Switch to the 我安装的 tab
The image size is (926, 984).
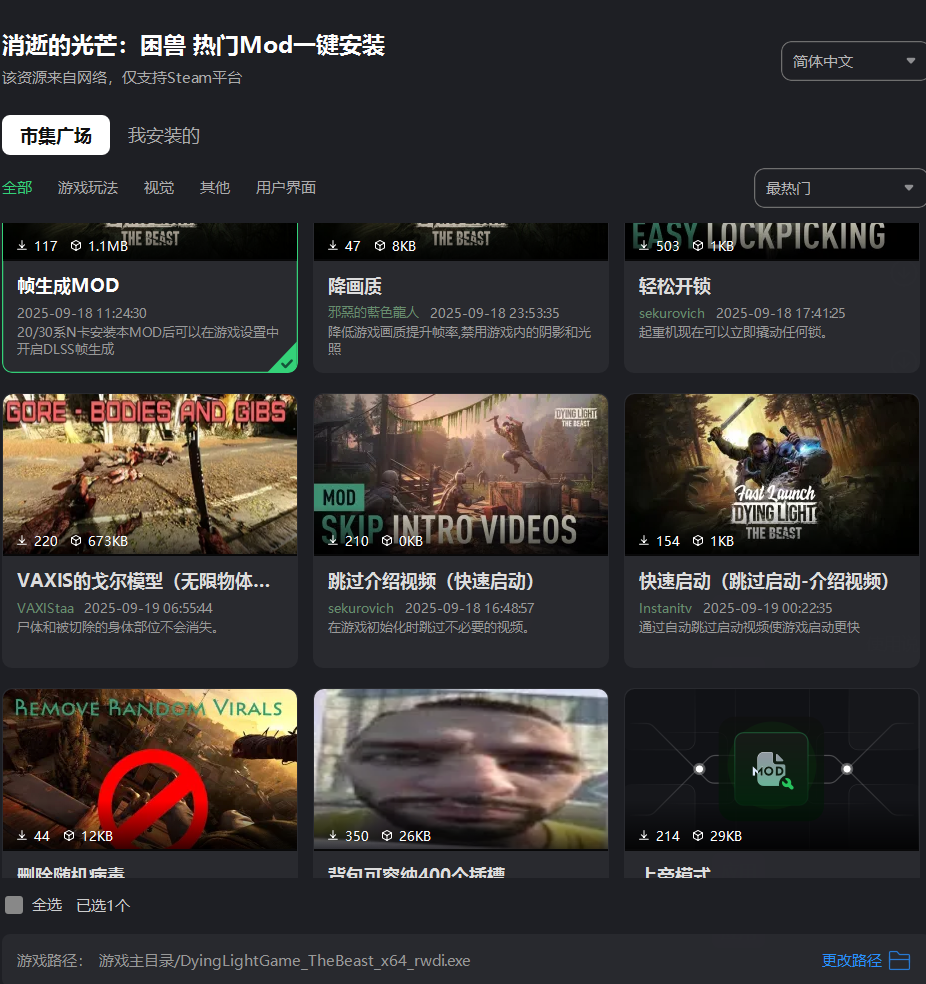[164, 135]
